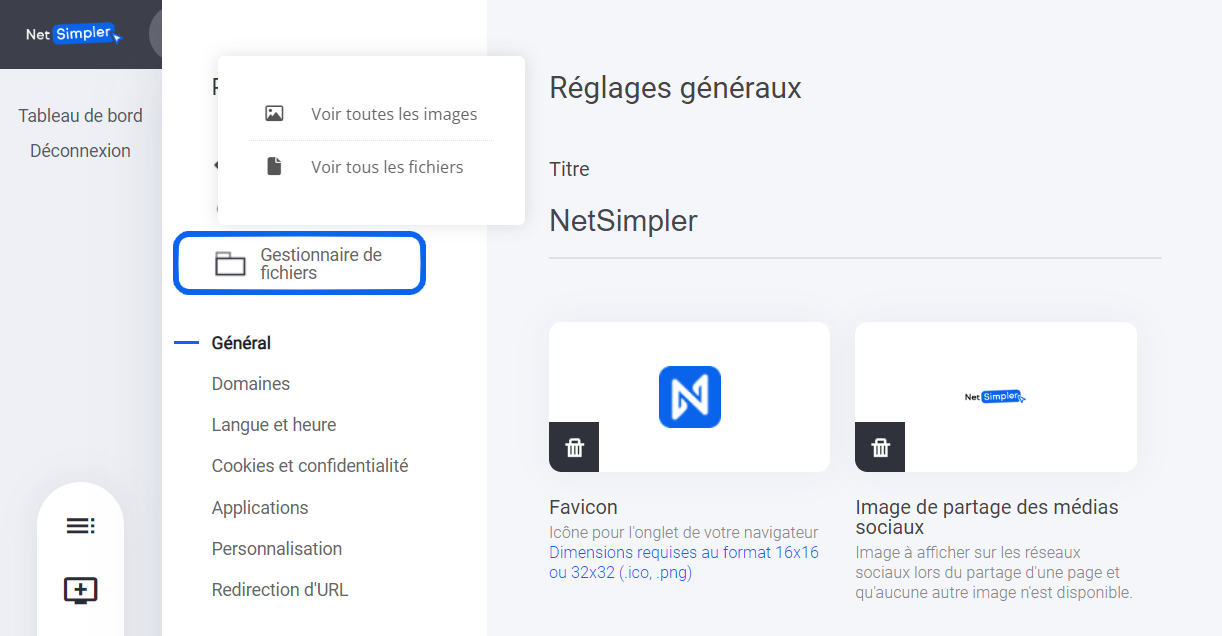Image resolution: width=1222 pixels, height=636 pixels.
Task: Open the Gestionnaire de fichiers folder icon
Action: pyautogui.click(x=230, y=264)
